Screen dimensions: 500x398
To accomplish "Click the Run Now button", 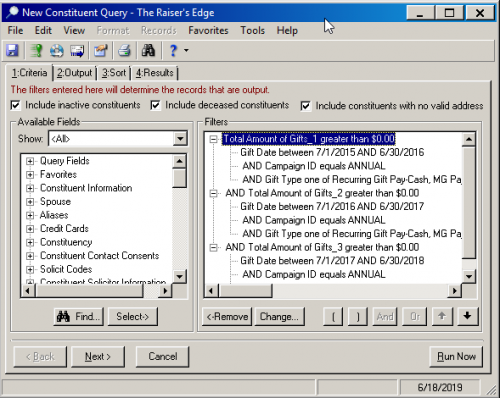I will tap(456, 357).
